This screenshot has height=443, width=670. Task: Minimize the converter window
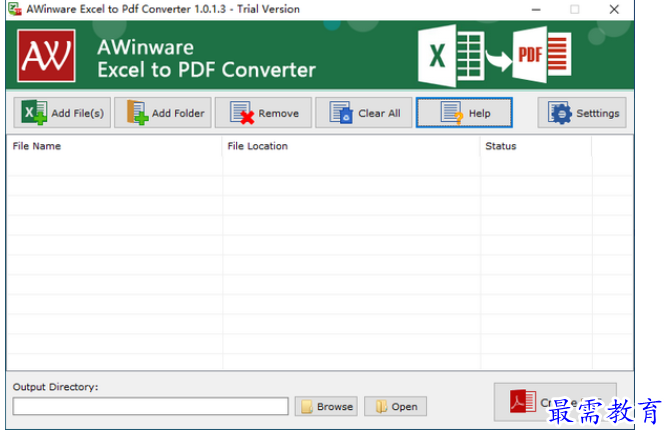point(536,9)
